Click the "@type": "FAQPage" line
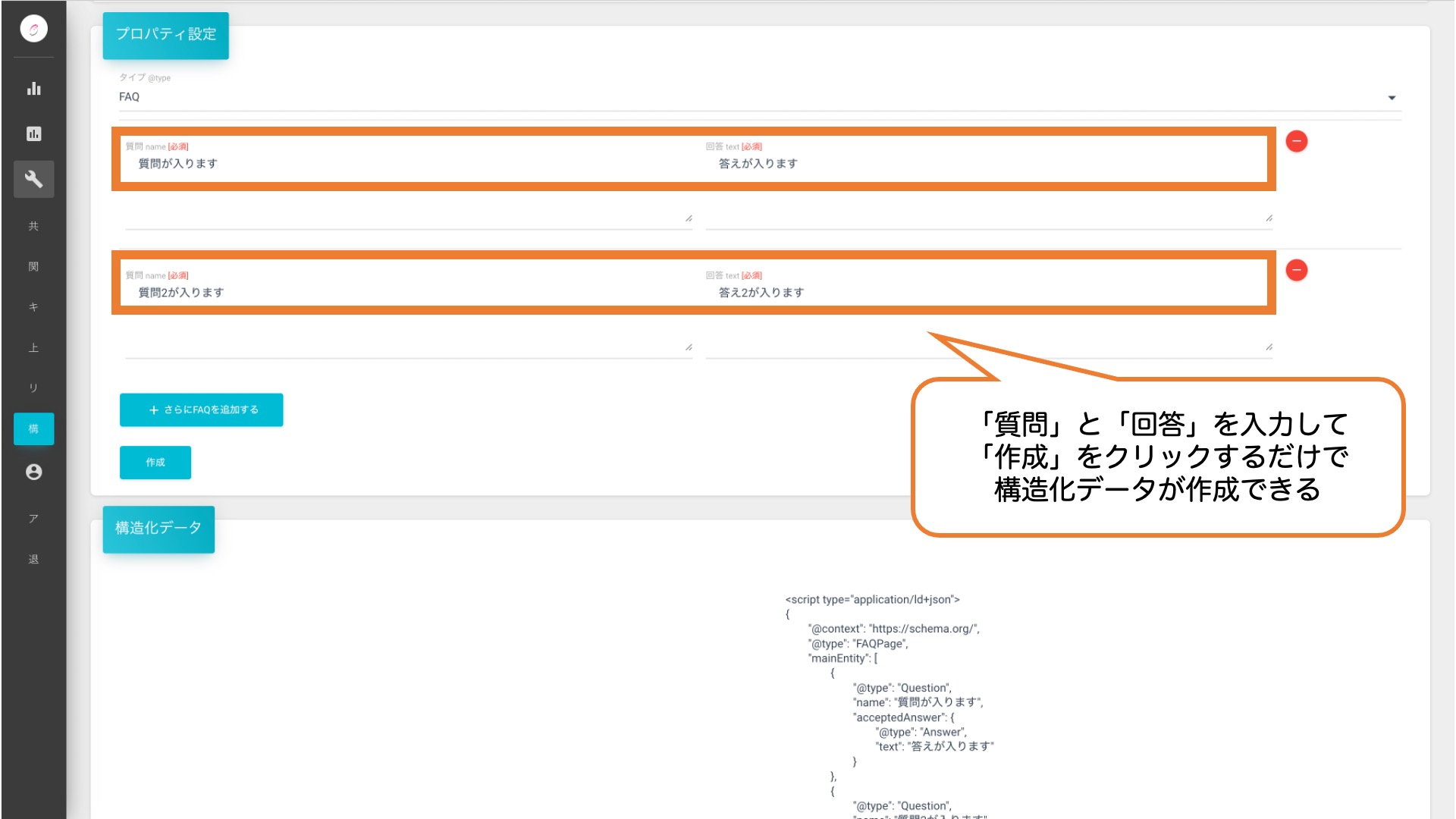This screenshot has height=819, width=1456. coord(858,644)
